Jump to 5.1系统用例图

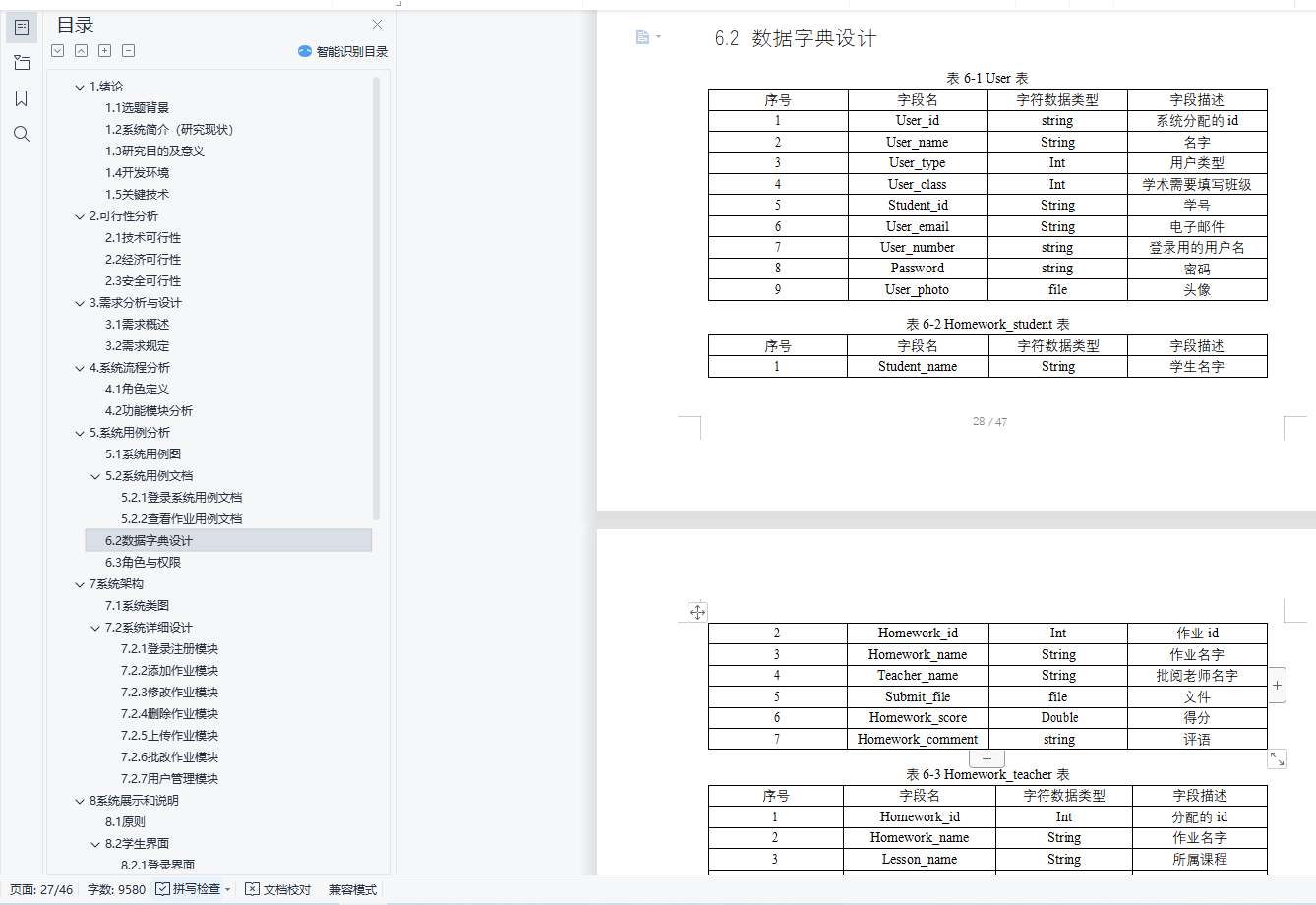coord(143,454)
